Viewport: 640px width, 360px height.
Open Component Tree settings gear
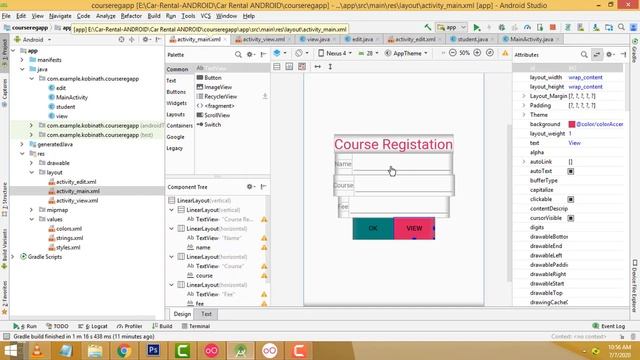point(249,187)
